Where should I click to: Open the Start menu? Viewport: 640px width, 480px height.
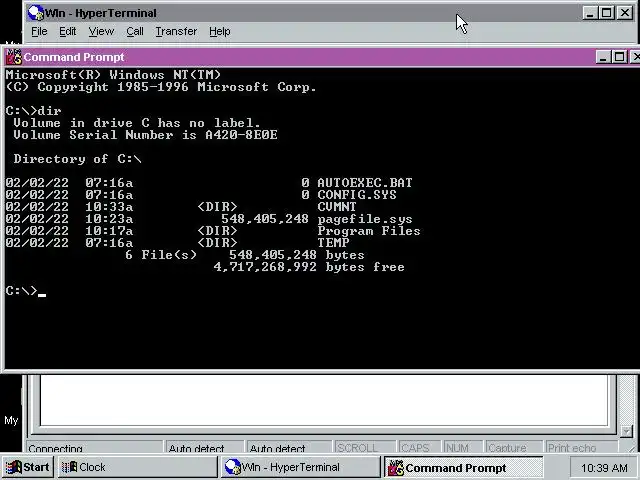point(28,467)
